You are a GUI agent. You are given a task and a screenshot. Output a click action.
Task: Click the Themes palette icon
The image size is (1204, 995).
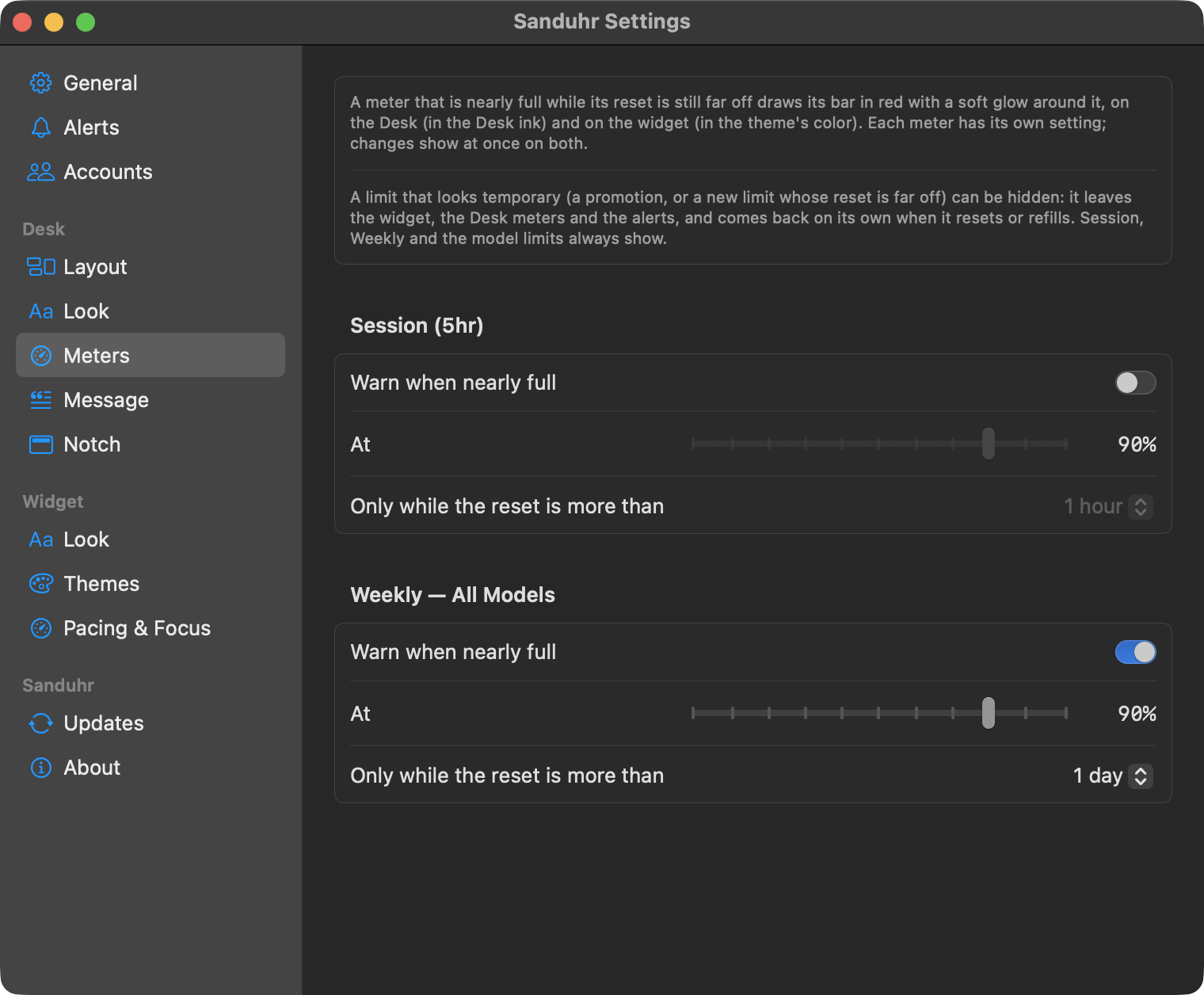tap(40, 584)
